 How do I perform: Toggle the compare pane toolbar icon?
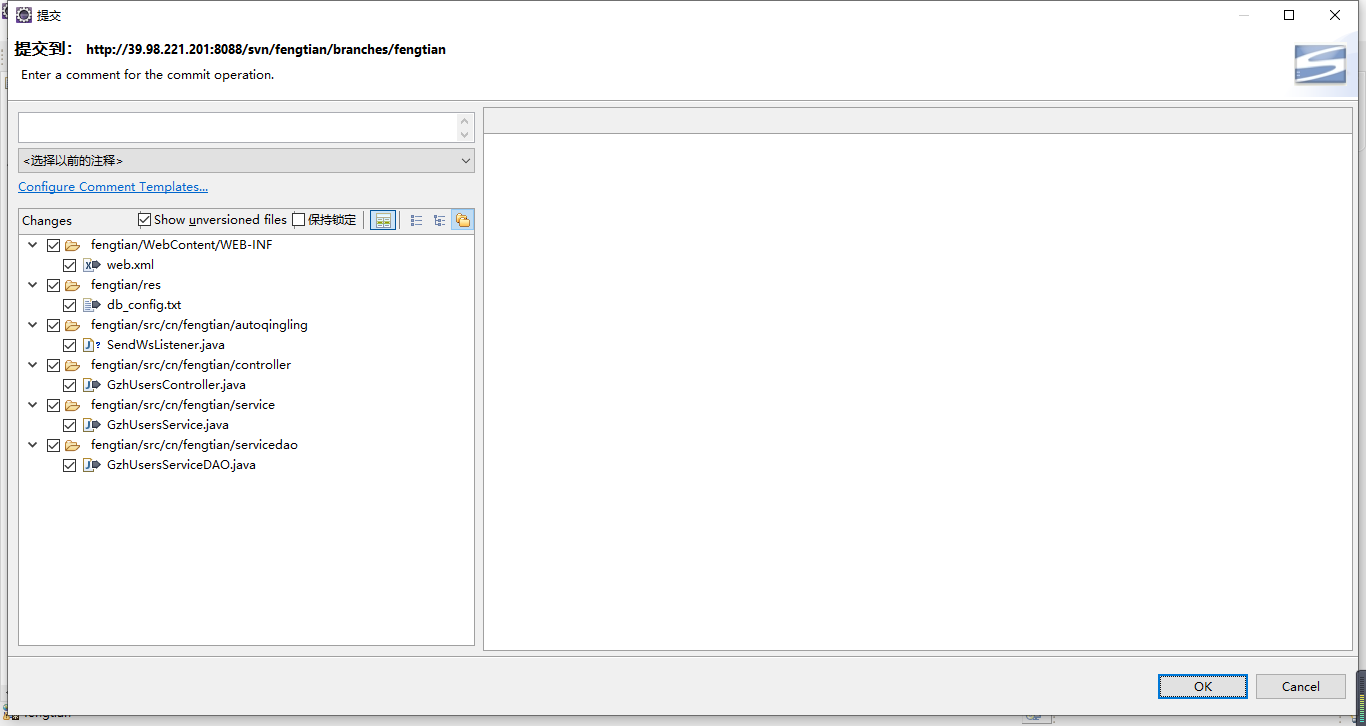point(383,220)
